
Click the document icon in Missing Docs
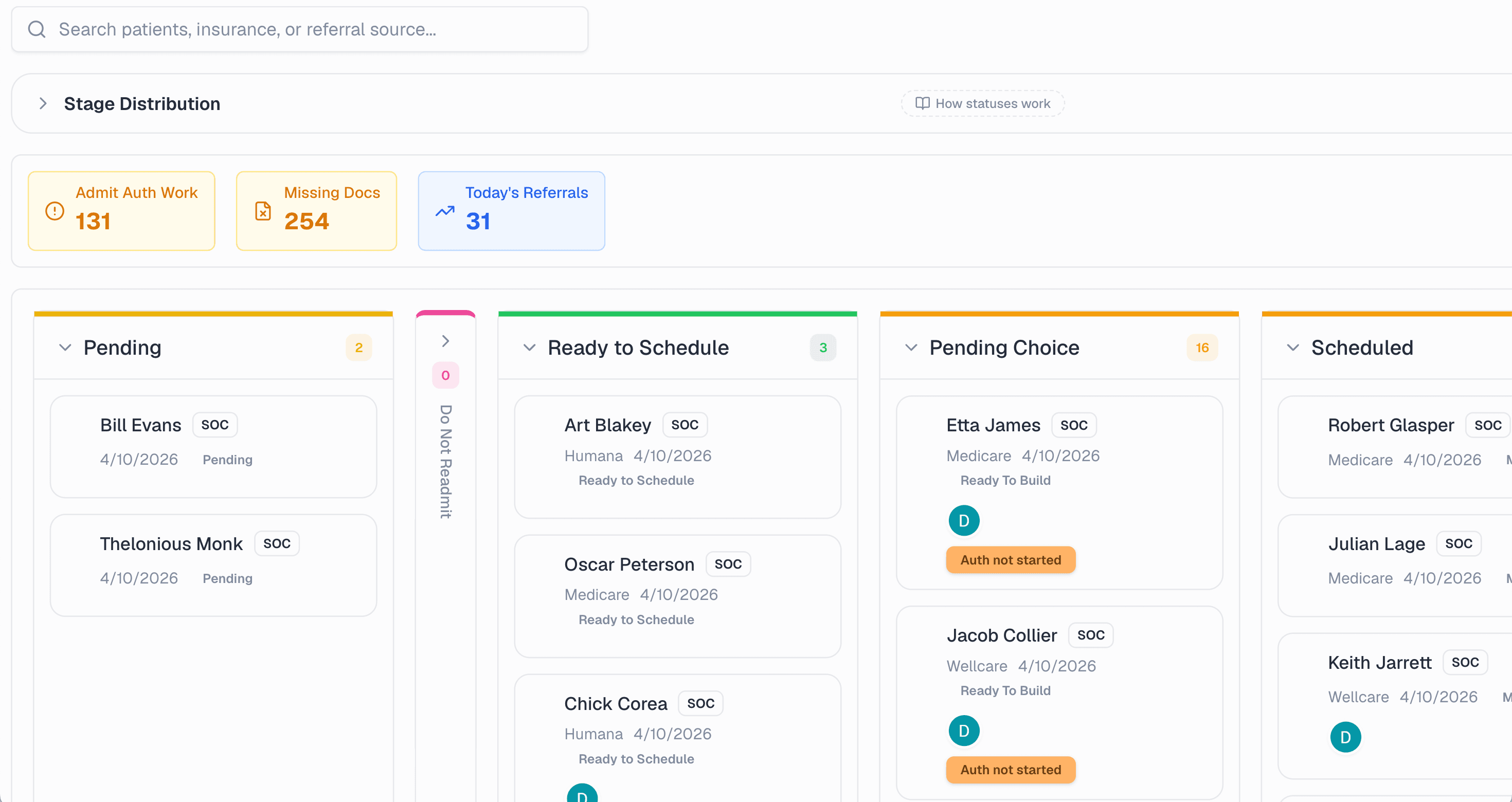263,211
